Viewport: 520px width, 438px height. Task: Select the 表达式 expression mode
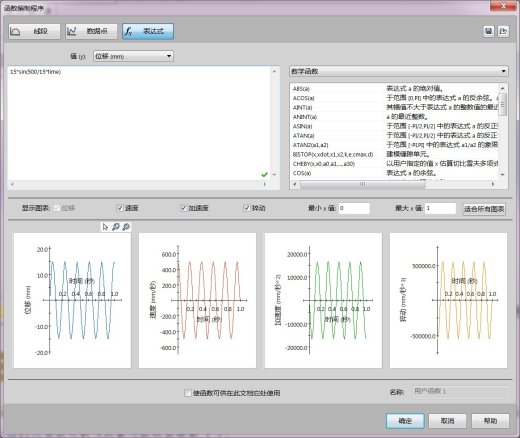tap(148, 31)
